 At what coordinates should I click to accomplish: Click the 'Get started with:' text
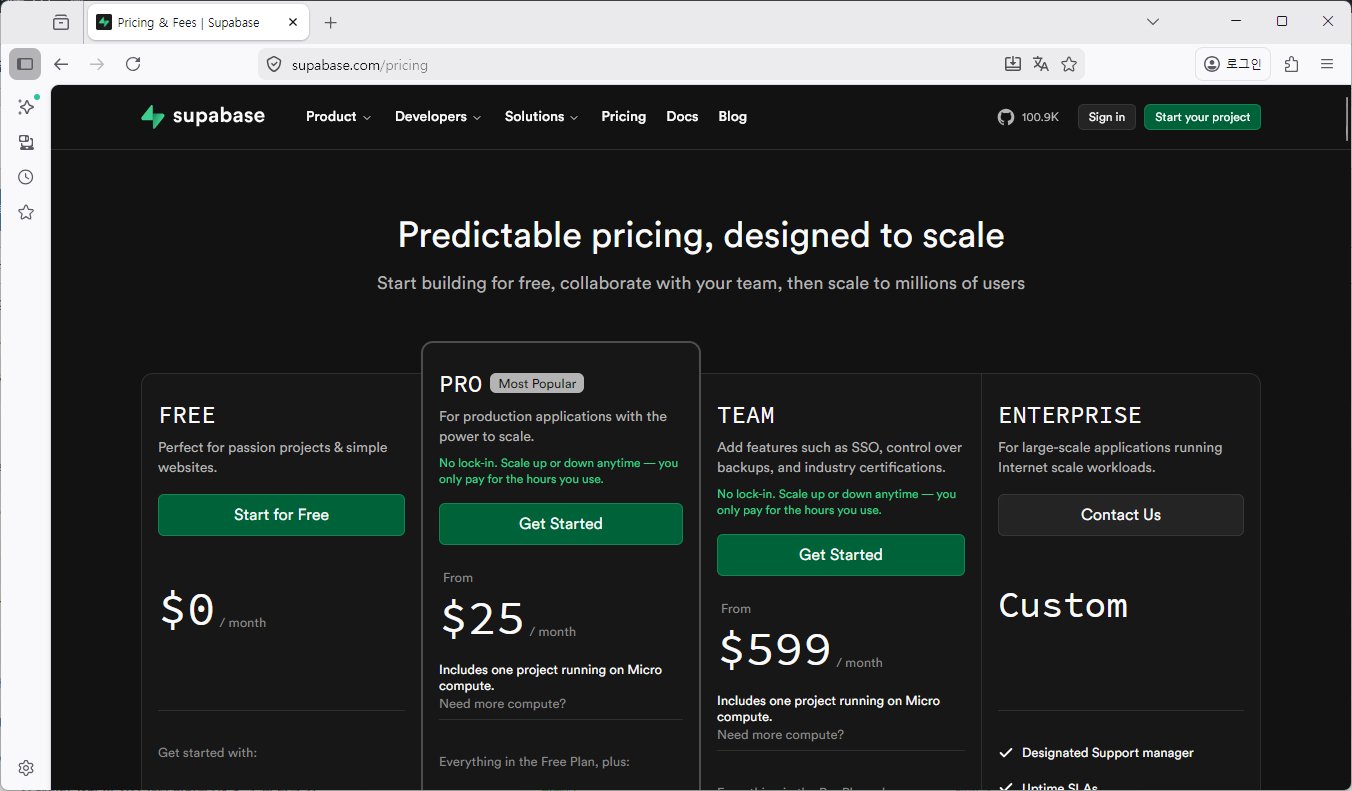click(x=208, y=752)
